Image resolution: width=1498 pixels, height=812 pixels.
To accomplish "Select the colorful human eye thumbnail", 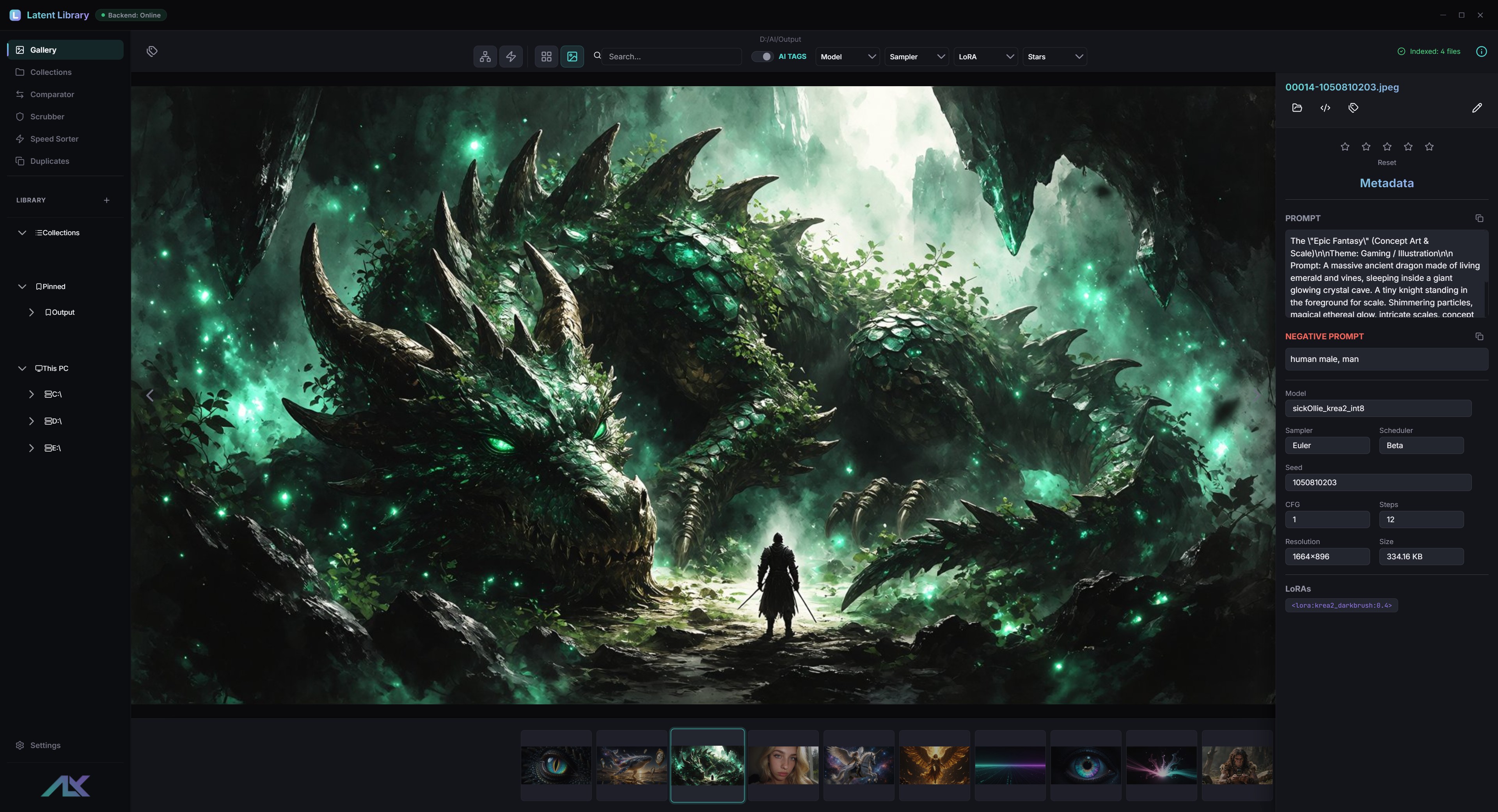I will point(1086,766).
